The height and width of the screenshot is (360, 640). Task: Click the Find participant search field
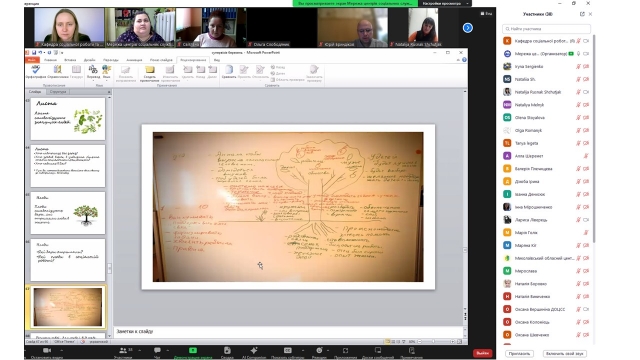(546, 29)
